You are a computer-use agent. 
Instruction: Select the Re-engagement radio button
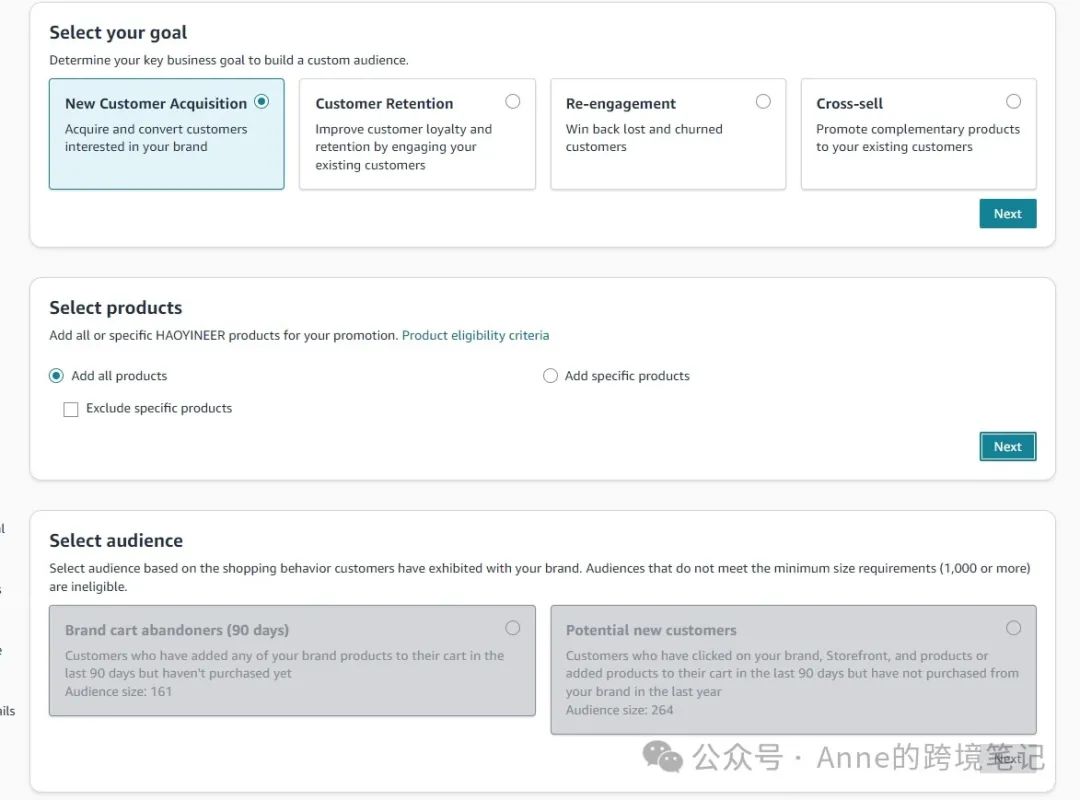click(764, 101)
